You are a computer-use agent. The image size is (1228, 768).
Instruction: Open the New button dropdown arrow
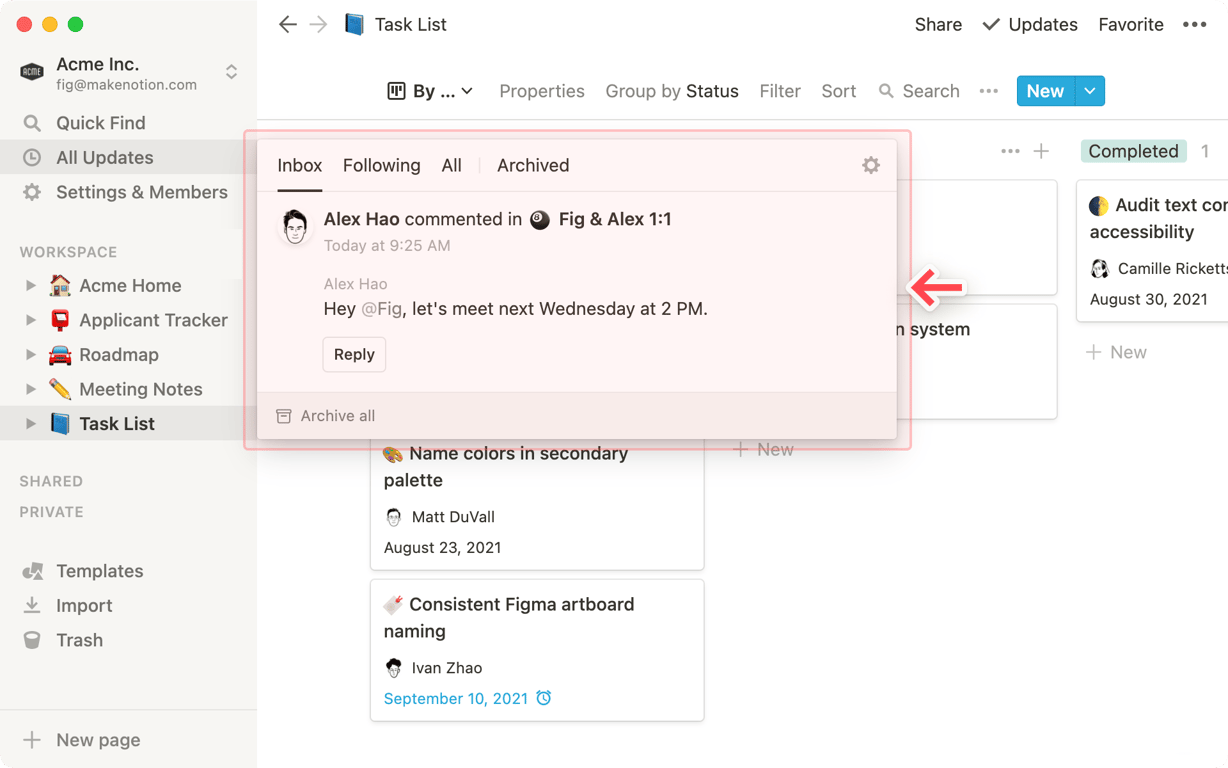pos(1090,91)
